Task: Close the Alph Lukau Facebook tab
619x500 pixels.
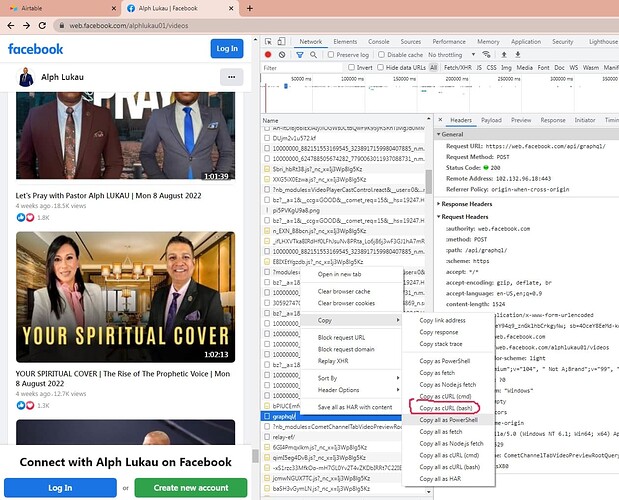Action: pyautogui.click(x=231, y=8)
